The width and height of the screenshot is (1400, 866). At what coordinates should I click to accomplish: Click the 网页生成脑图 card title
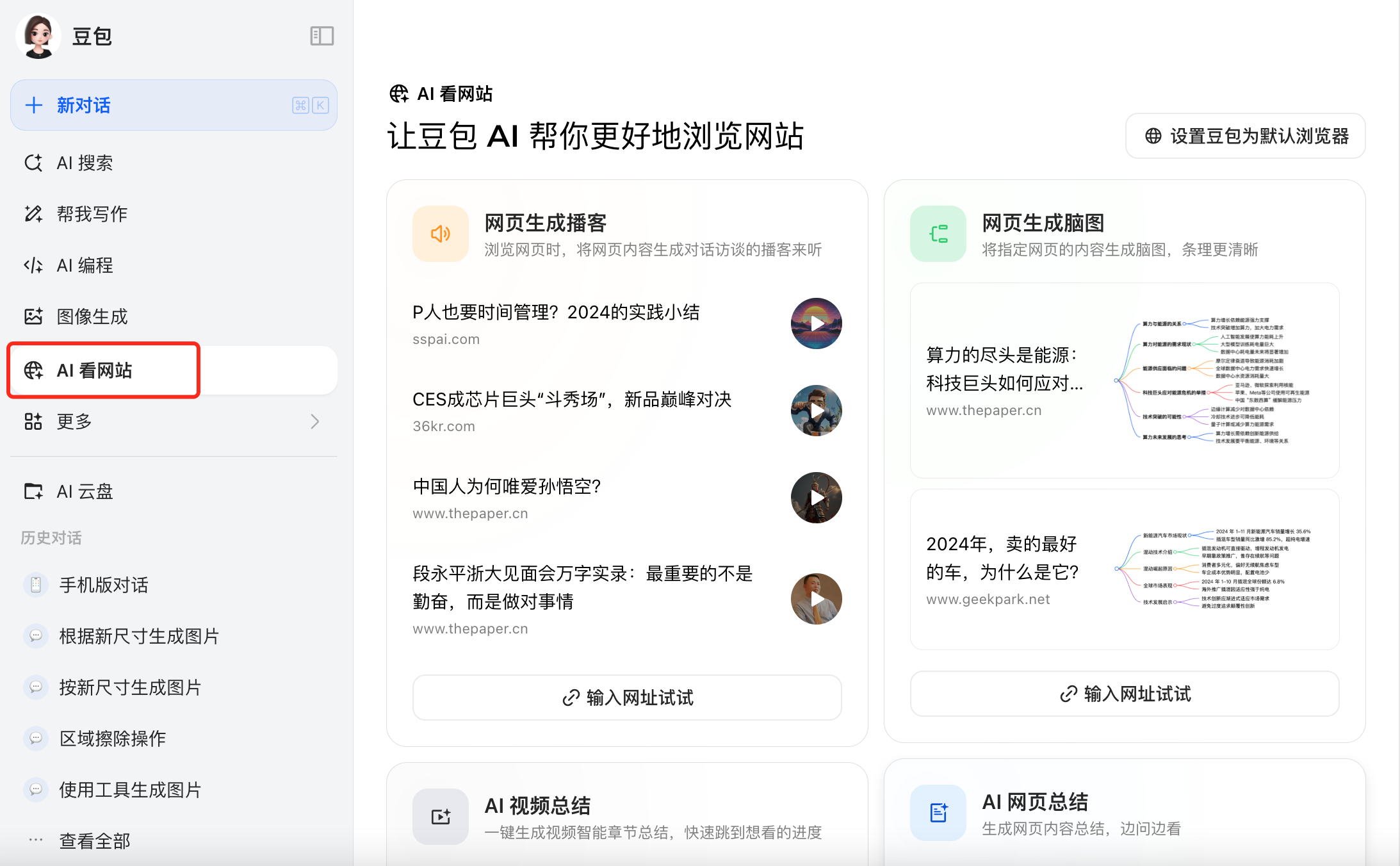tap(1043, 223)
